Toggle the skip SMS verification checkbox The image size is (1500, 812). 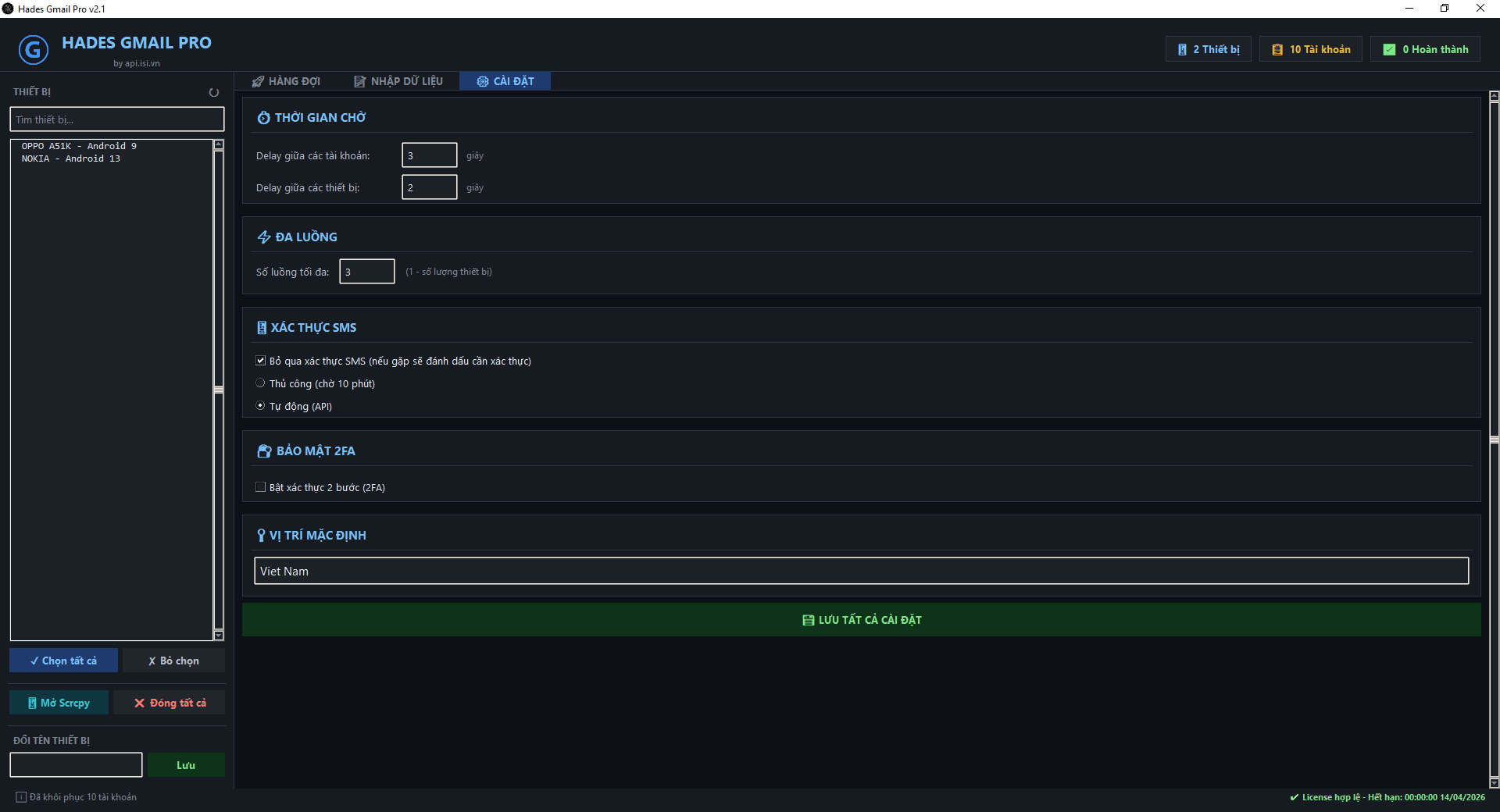click(261, 361)
